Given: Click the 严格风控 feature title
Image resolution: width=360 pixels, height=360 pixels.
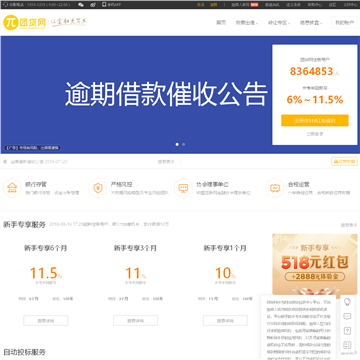Looking at the screenshot, I should coord(122,184).
